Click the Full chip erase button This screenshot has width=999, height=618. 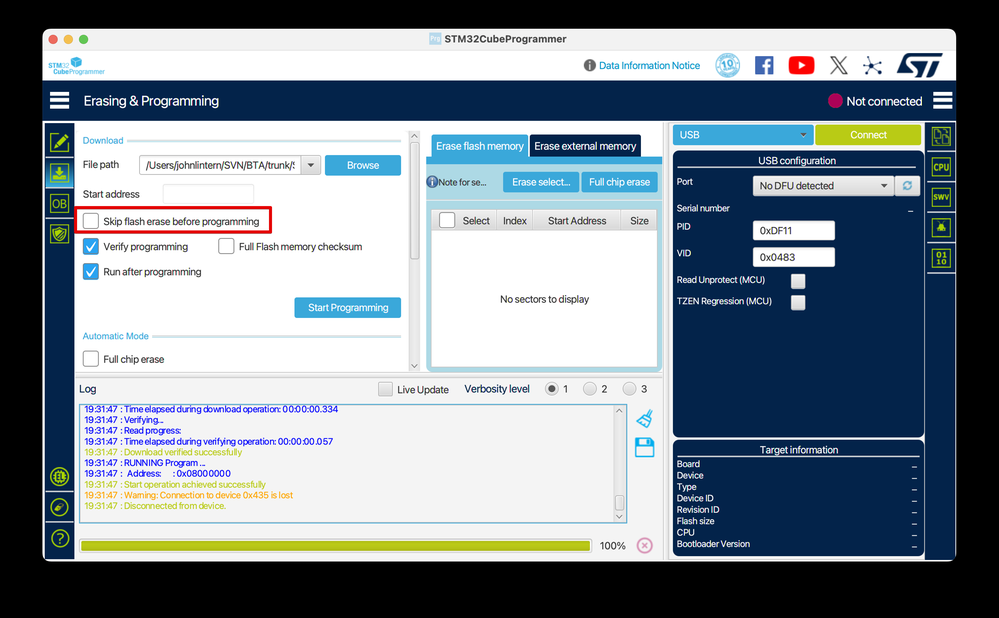pos(619,182)
